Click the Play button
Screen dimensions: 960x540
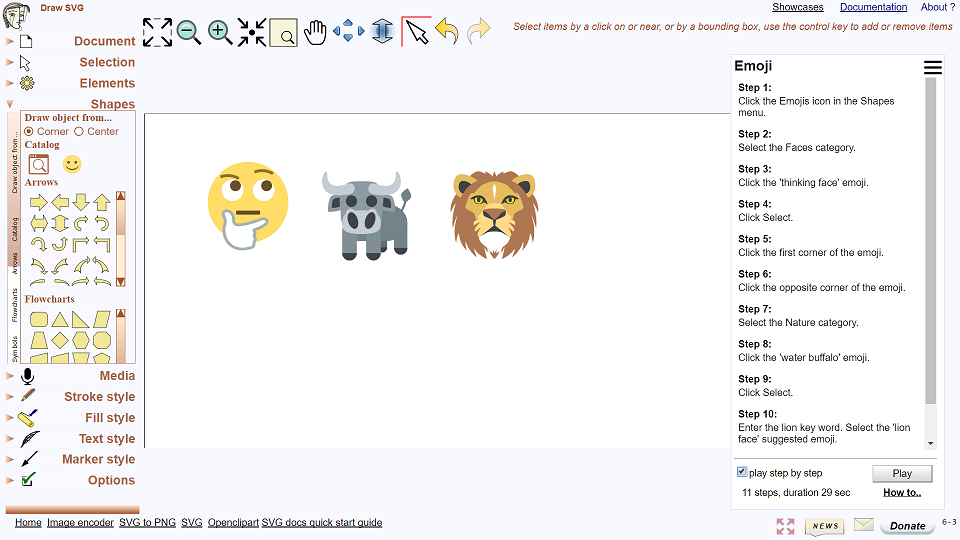pyautogui.click(x=902, y=473)
